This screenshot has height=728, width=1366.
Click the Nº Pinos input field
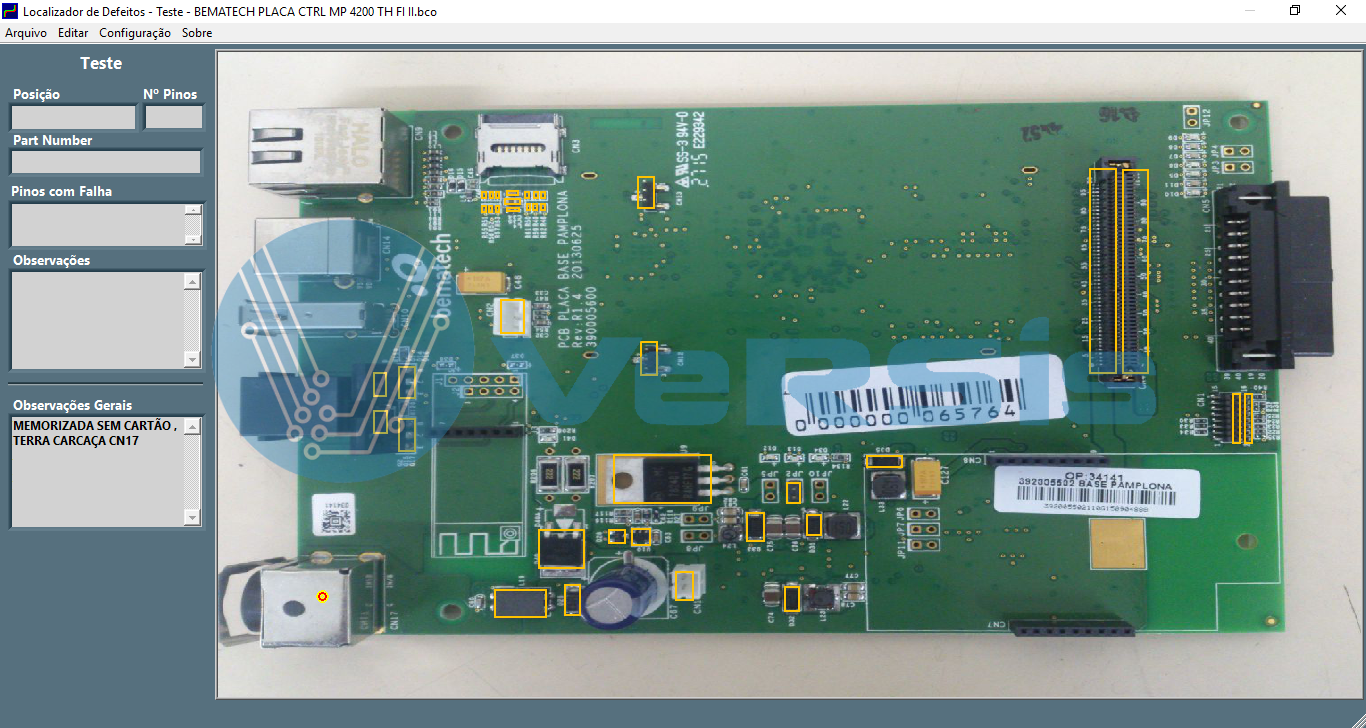pyautogui.click(x=174, y=117)
